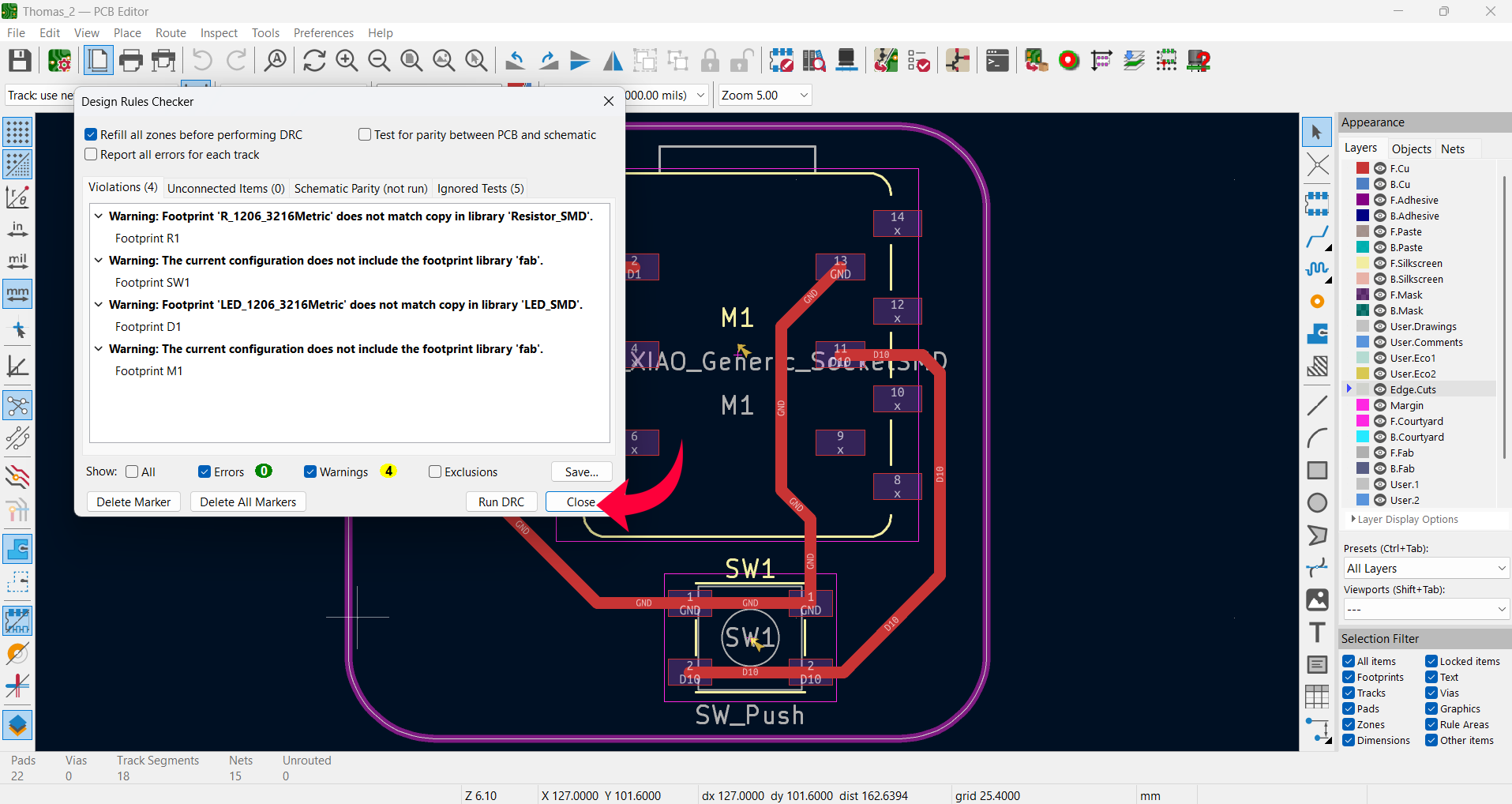
Task: Select the arrow Select tool
Action: (1317, 133)
